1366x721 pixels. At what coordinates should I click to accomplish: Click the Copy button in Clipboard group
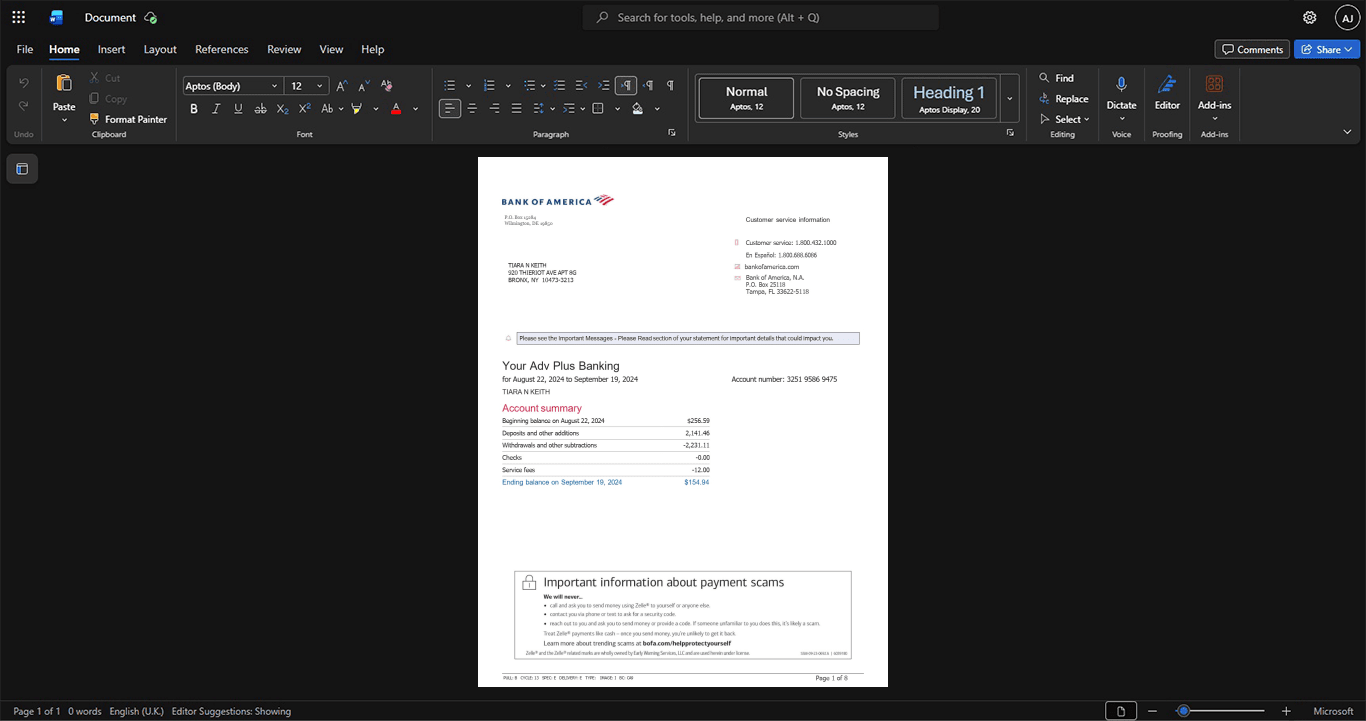[x=108, y=98]
